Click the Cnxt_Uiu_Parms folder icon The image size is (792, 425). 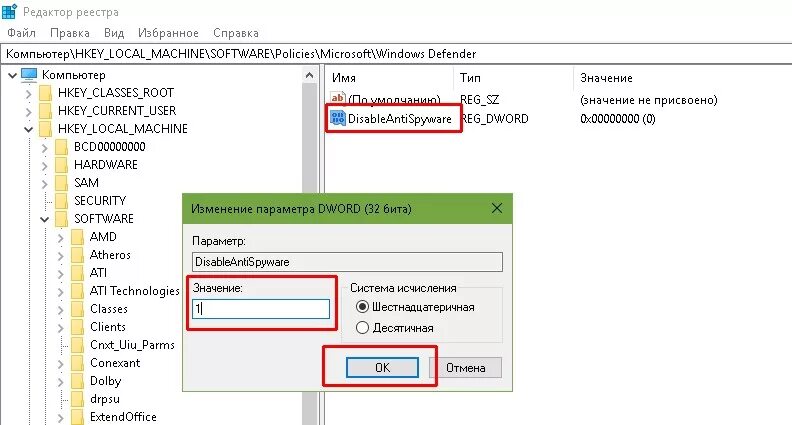point(77,345)
